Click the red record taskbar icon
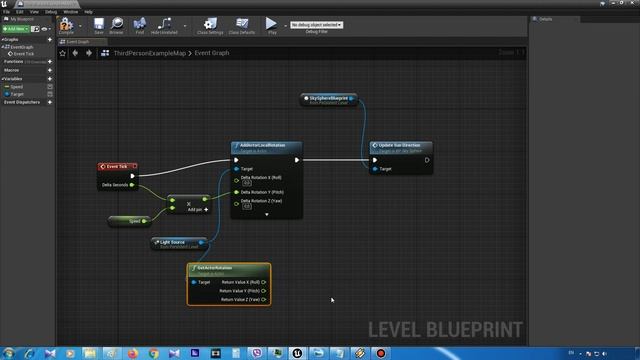The width and height of the screenshot is (640, 360). click(380, 353)
